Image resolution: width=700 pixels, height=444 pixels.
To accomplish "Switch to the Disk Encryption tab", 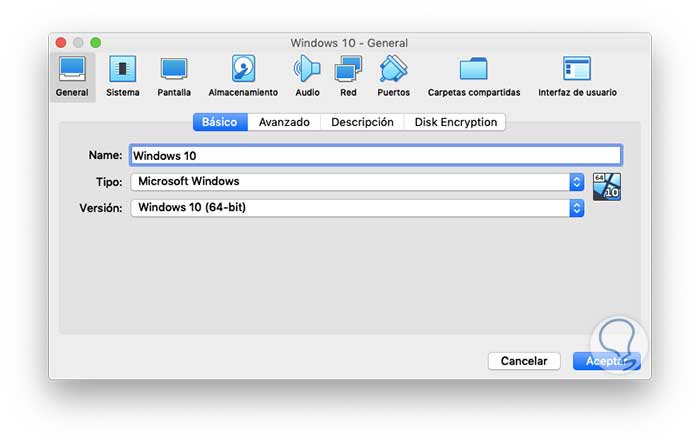I will (x=455, y=122).
